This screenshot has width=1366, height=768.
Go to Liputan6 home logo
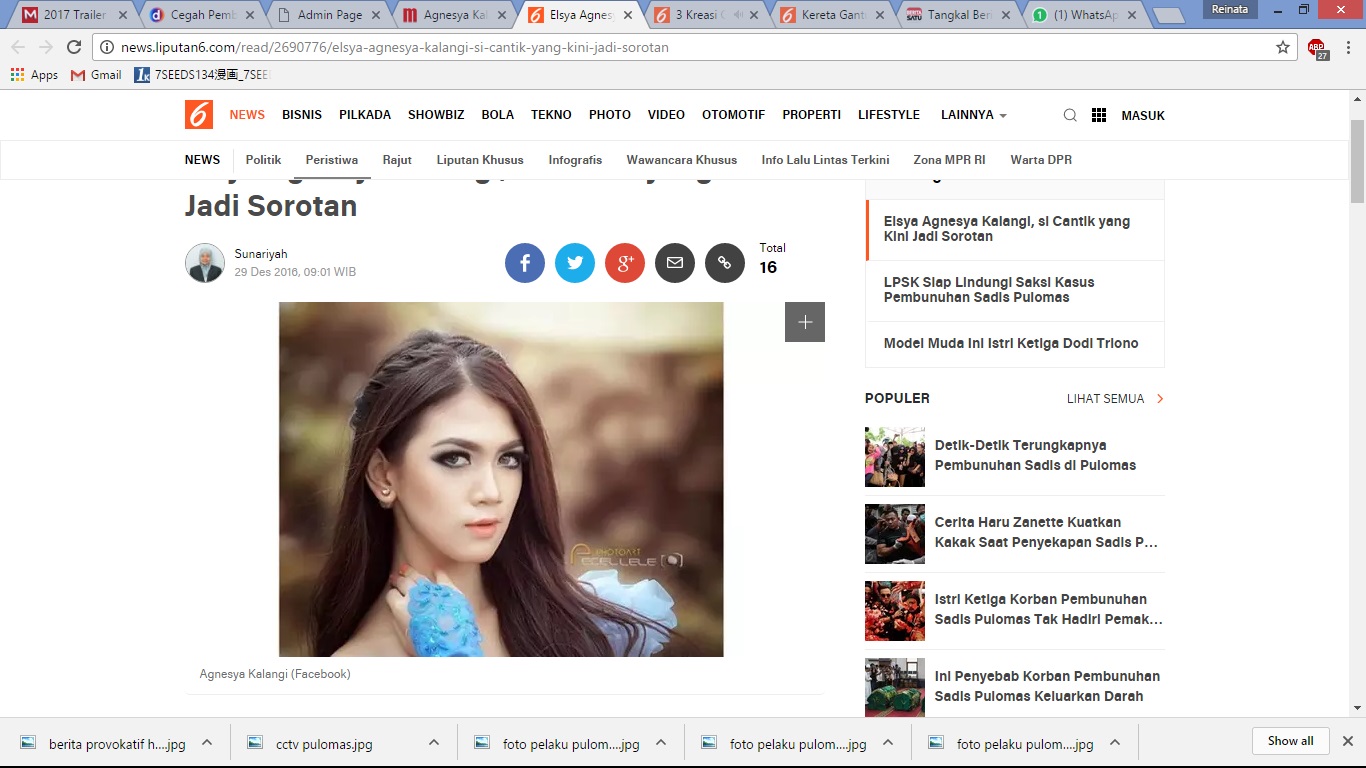click(x=199, y=115)
